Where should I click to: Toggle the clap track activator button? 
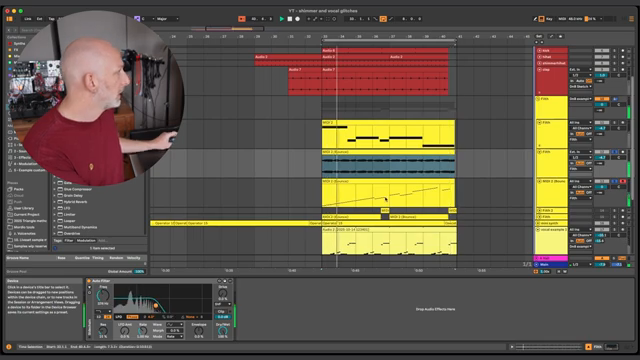pos(601,70)
